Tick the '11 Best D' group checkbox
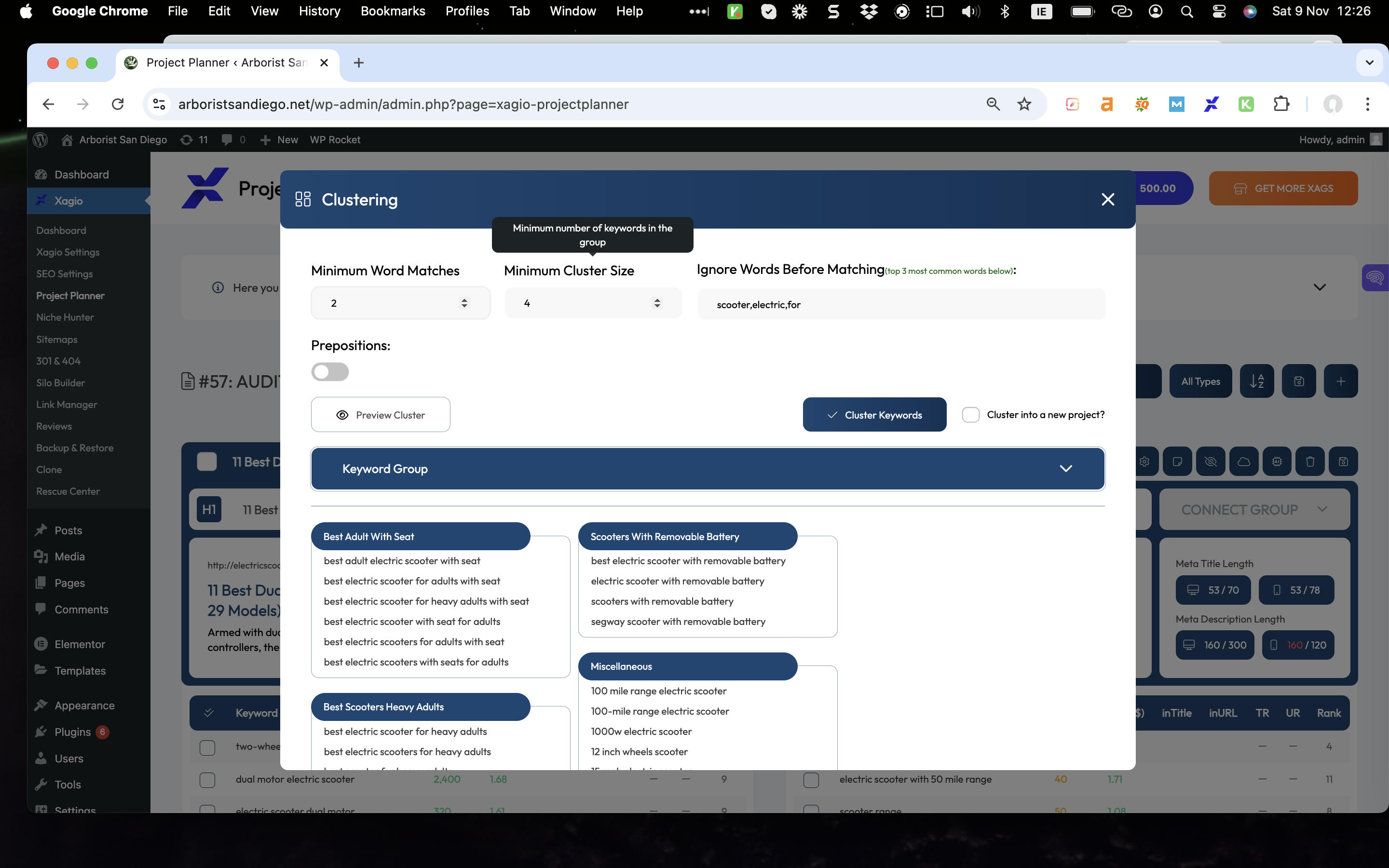Image resolution: width=1389 pixels, height=868 pixels. click(x=206, y=461)
